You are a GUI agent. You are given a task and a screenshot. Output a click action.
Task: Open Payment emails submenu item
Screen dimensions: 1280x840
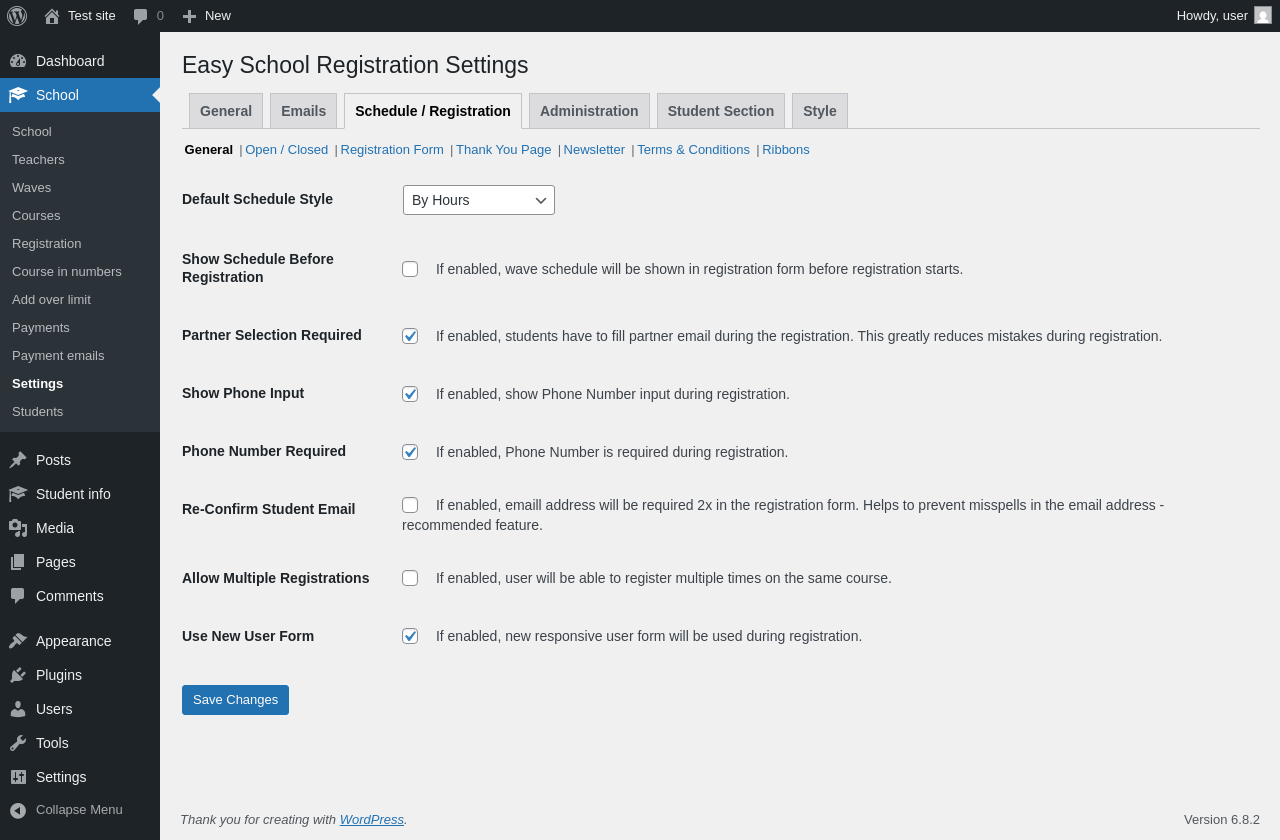(x=80, y=356)
